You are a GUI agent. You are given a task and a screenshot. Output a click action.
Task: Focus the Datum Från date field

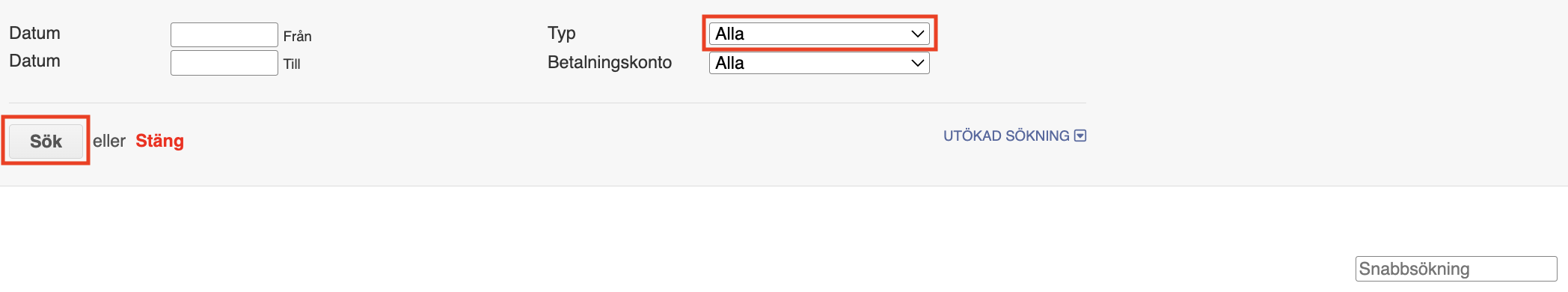[x=224, y=35]
